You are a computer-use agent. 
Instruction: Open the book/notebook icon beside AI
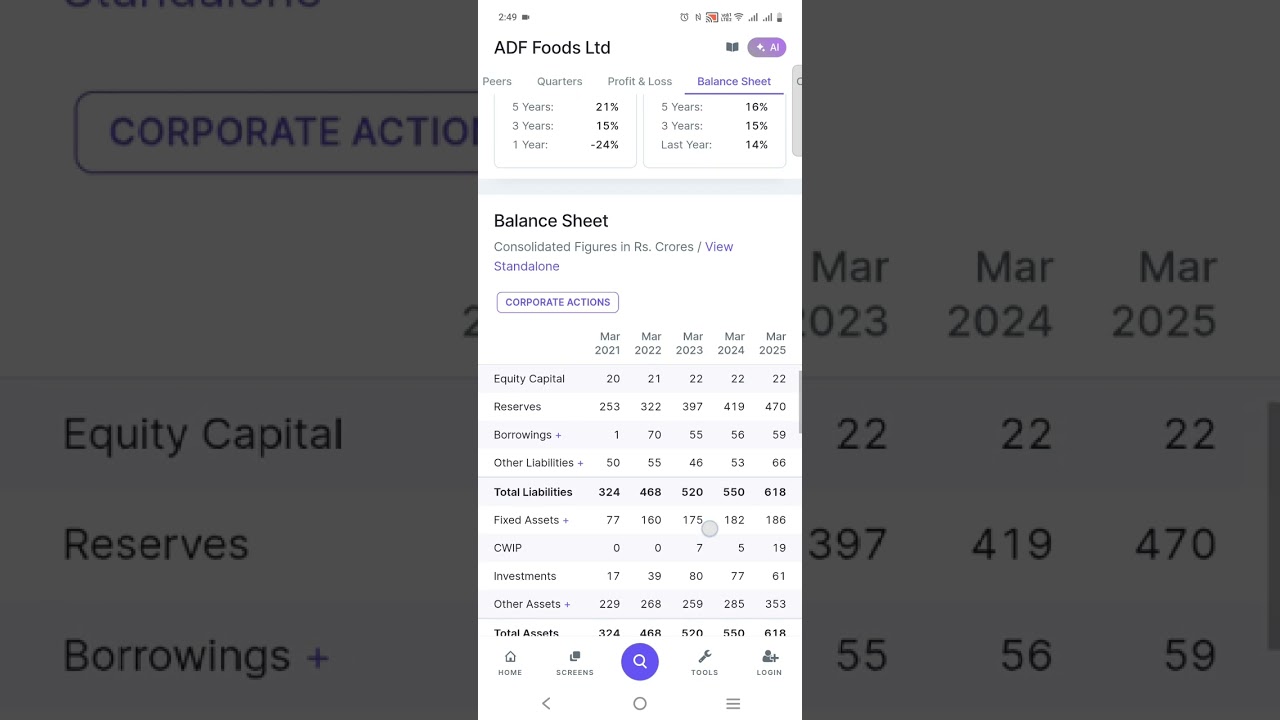pyautogui.click(x=732, y=47)
